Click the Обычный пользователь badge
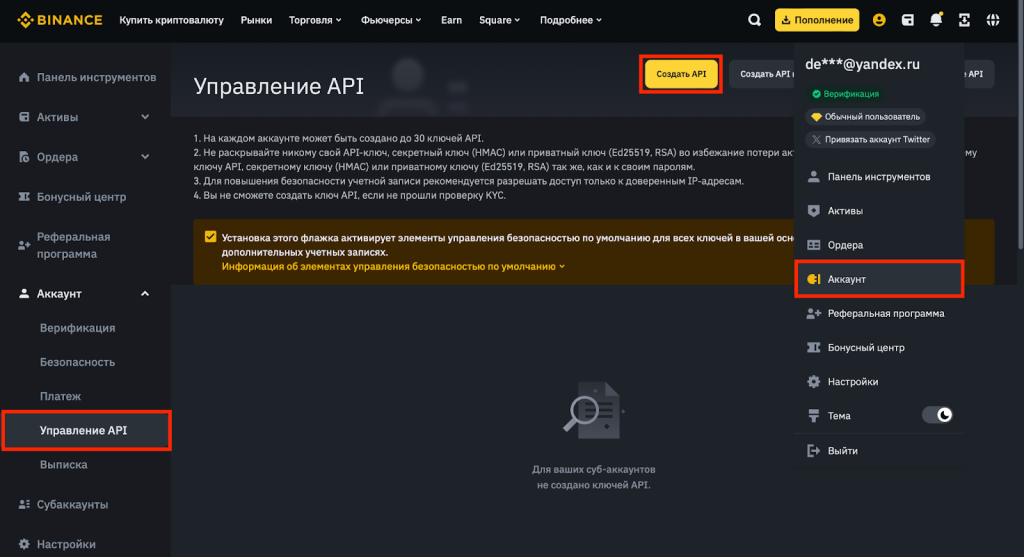 pyautogui.click(x=865, y=117)
